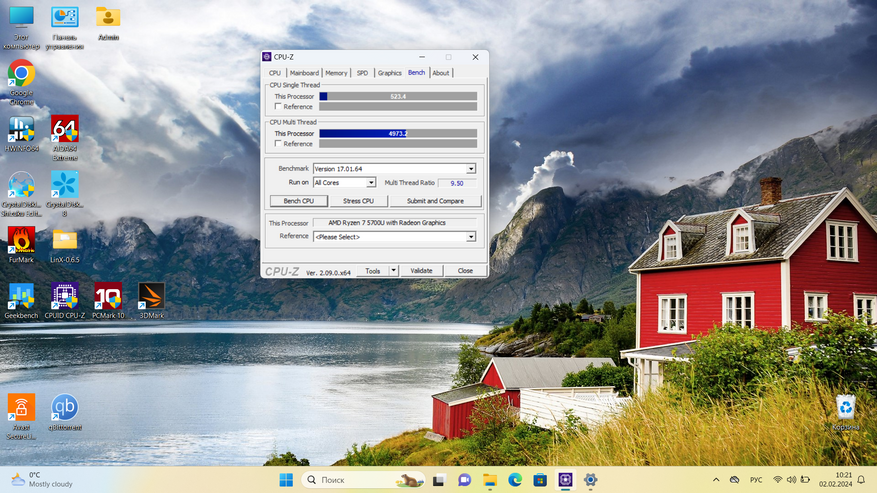
Task: Enable the Multi Thread Reference checkbox
Action: (278, 143)
